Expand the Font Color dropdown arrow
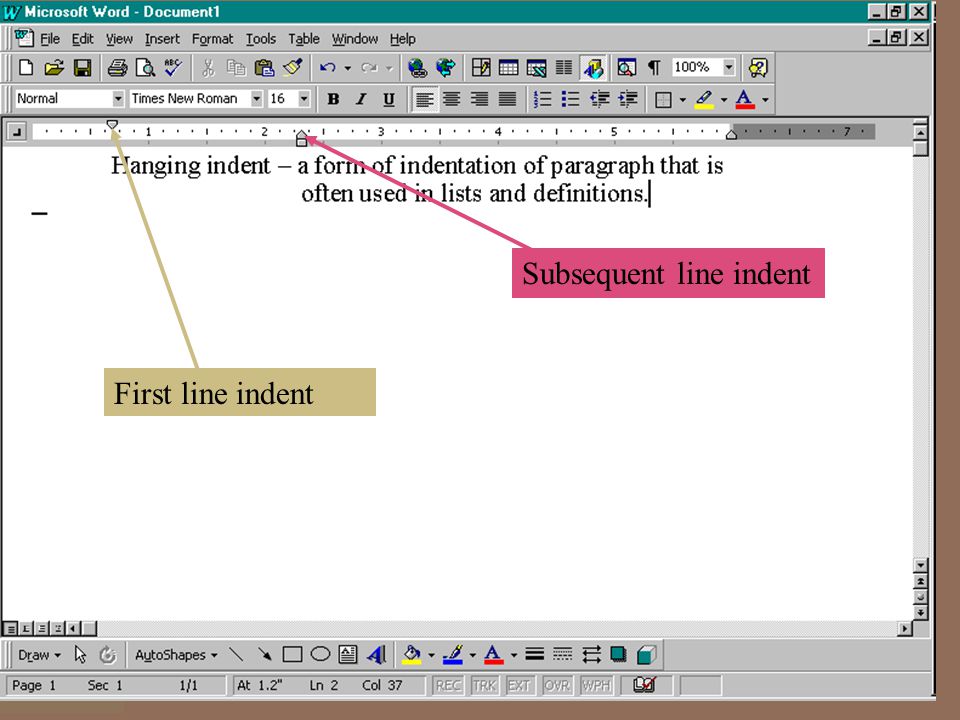Image resolution: width=960 pixels, height=720 pixels. tap(765, 99)
